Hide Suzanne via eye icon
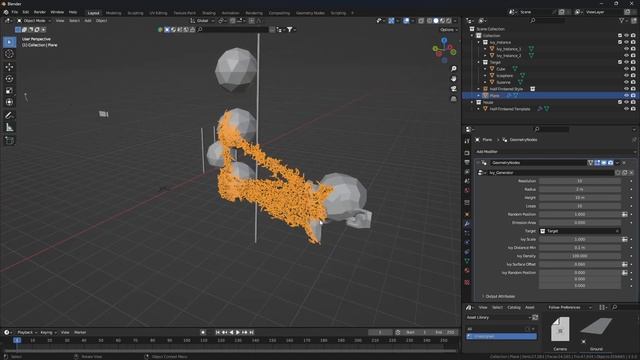This screenshot has width=640, height=360. (627, 82)
